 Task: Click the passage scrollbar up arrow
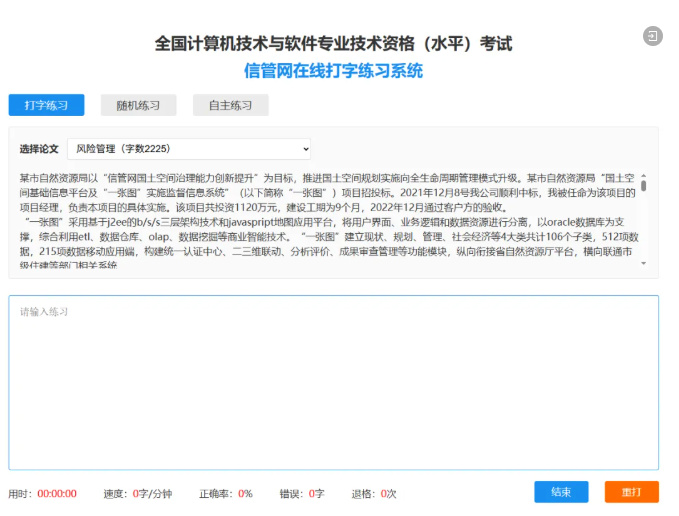644,176
